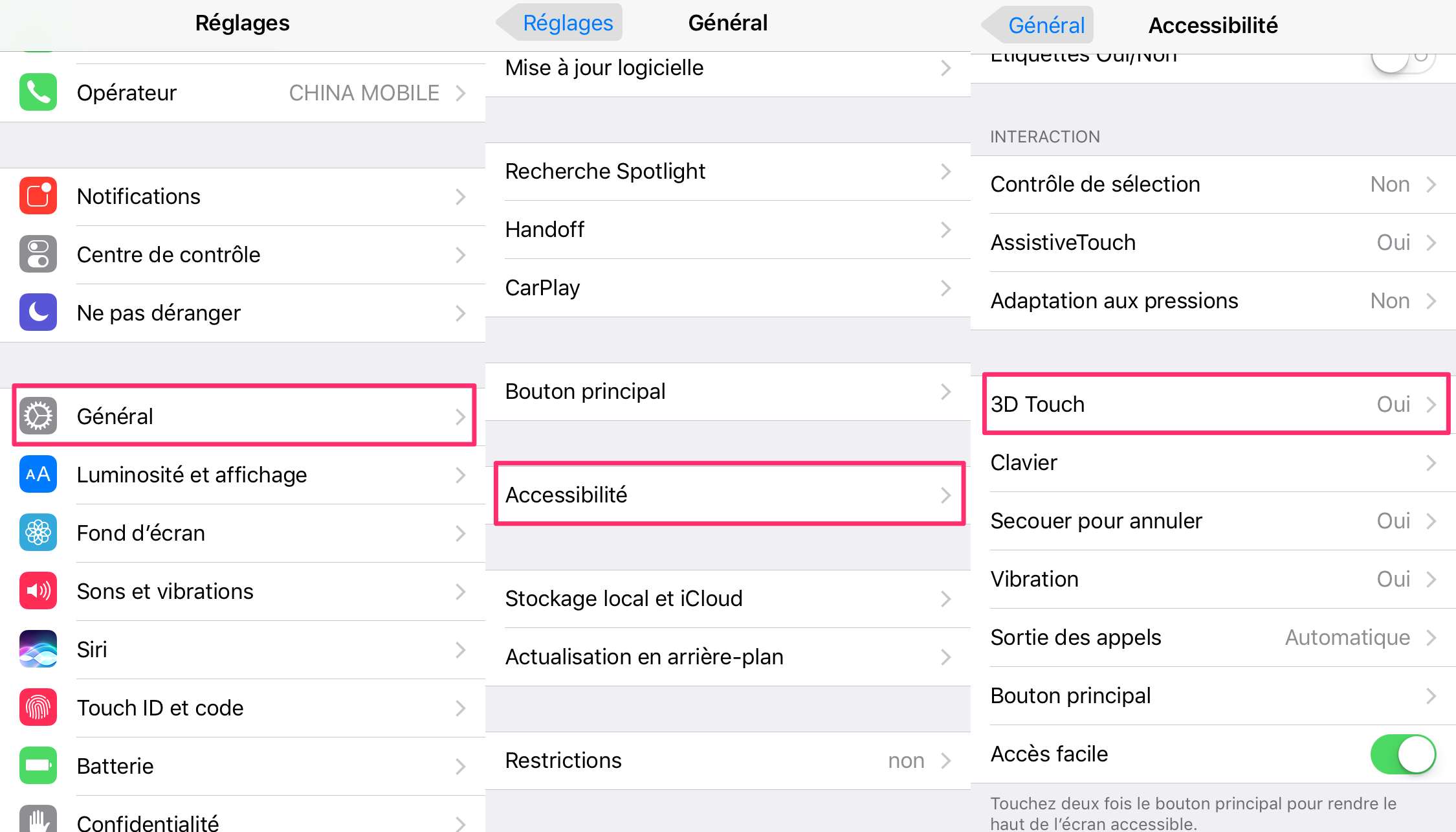This screenshot has width=1456, height=832.
Task: Open Stockage local et iCloud
Action: click(727, 597)
